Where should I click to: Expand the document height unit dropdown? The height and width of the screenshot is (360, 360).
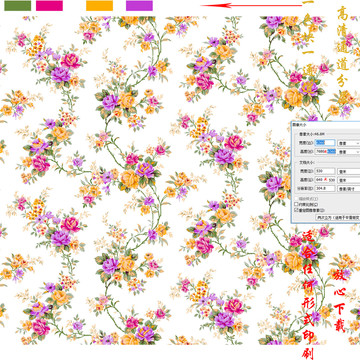(349, 180)
